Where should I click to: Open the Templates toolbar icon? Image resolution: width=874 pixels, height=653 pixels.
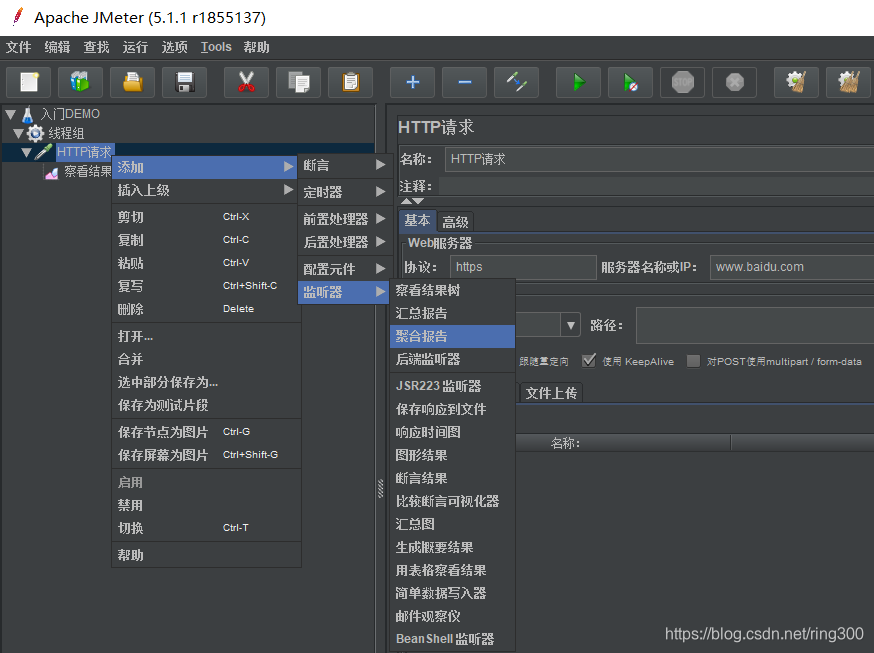point(80,82)
